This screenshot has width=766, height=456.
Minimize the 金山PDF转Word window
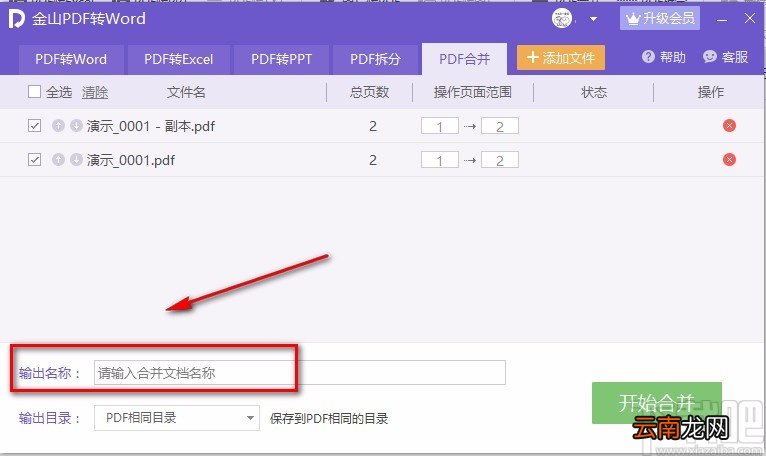coord(722,20)
